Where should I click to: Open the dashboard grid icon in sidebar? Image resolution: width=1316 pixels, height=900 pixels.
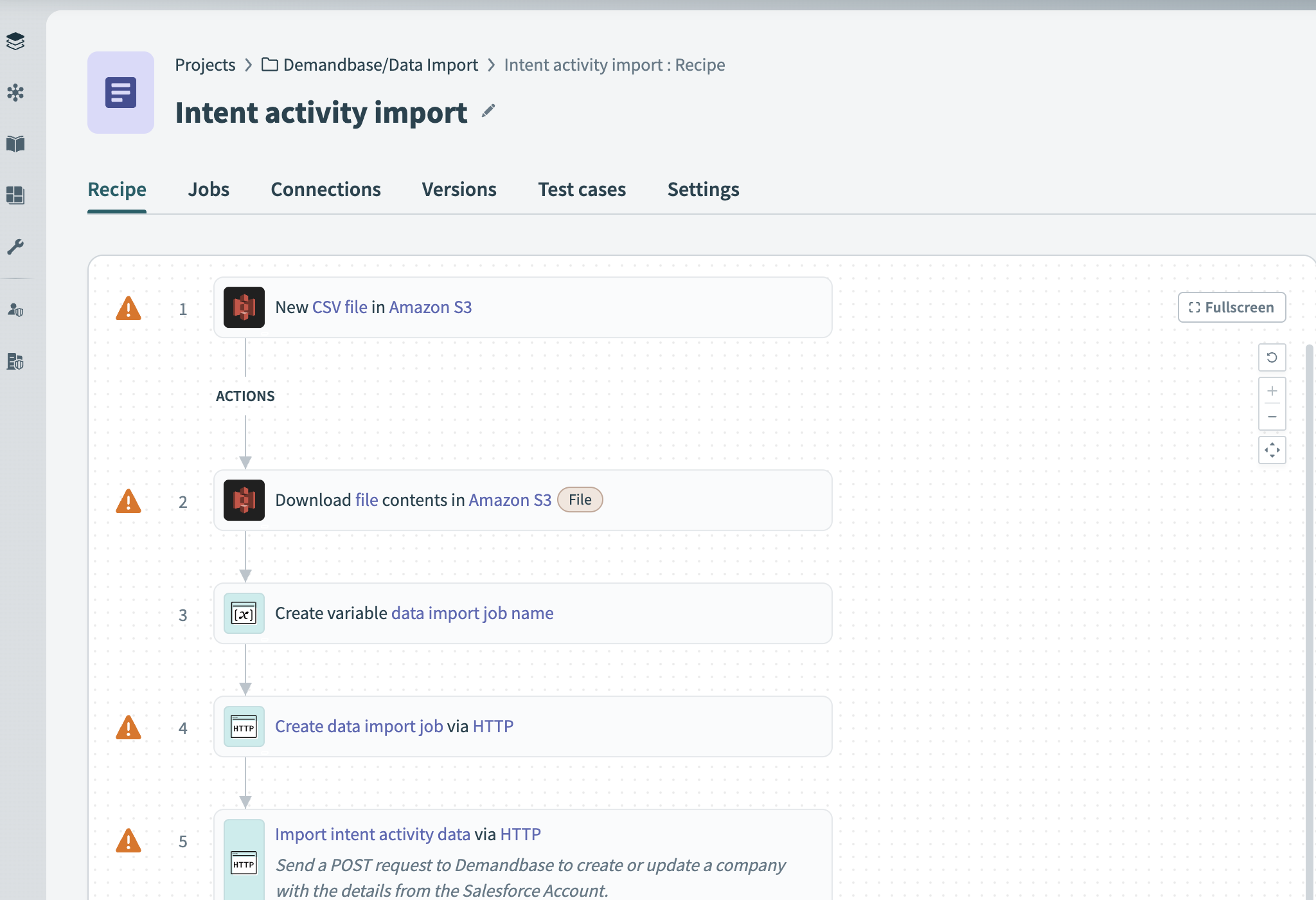[x=15, y=195]
